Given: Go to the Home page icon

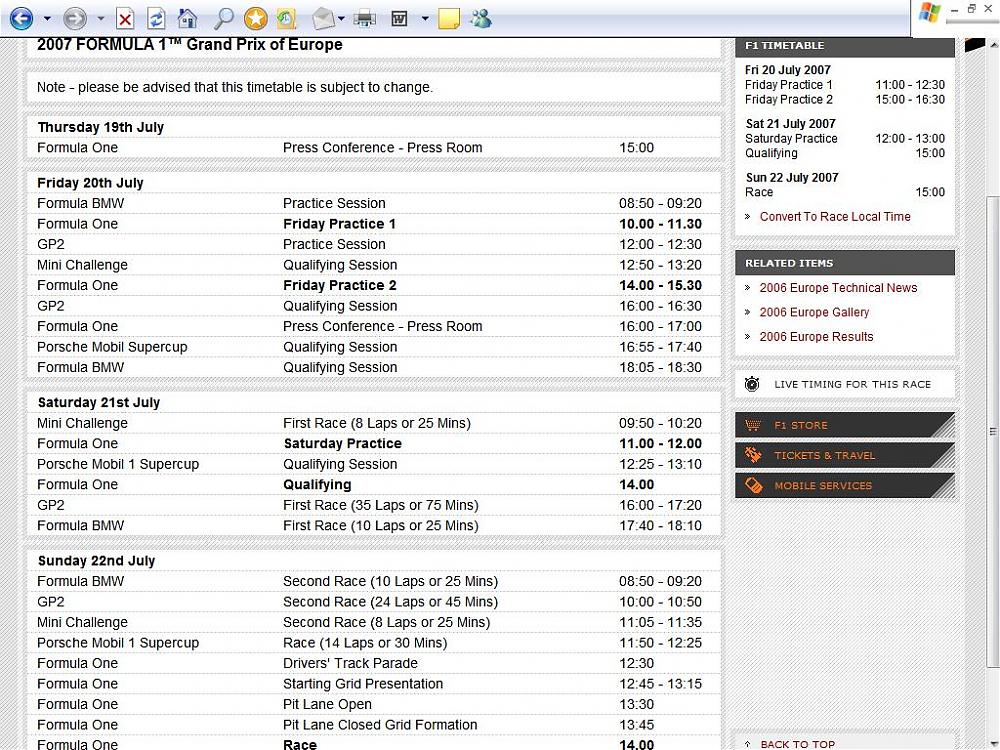Looking at the screenshot, I should (187, 18).
